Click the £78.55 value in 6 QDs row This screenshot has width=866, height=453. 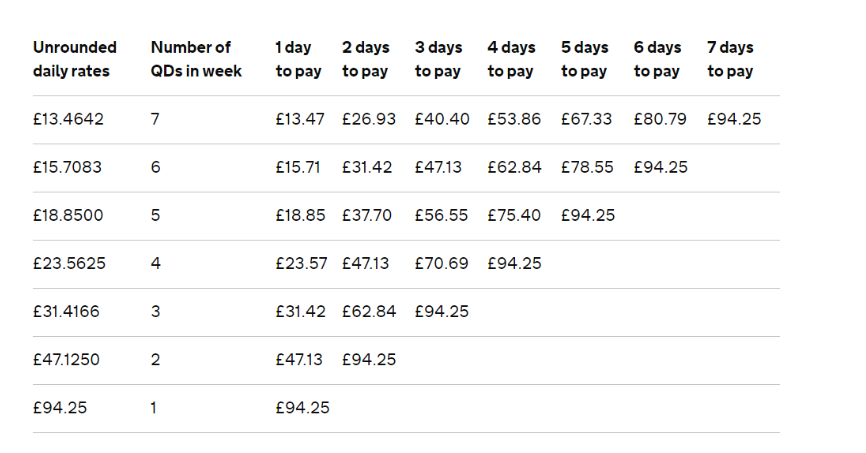(587, 167)
